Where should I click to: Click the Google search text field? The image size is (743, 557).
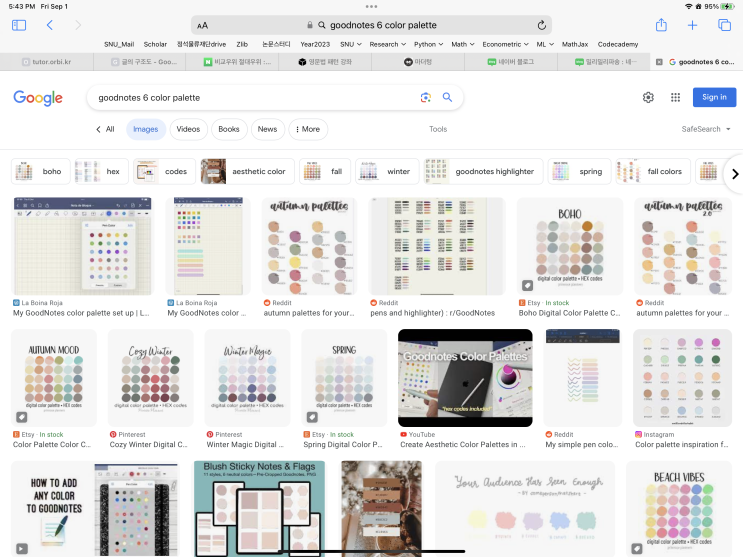(x=256, y=98)
